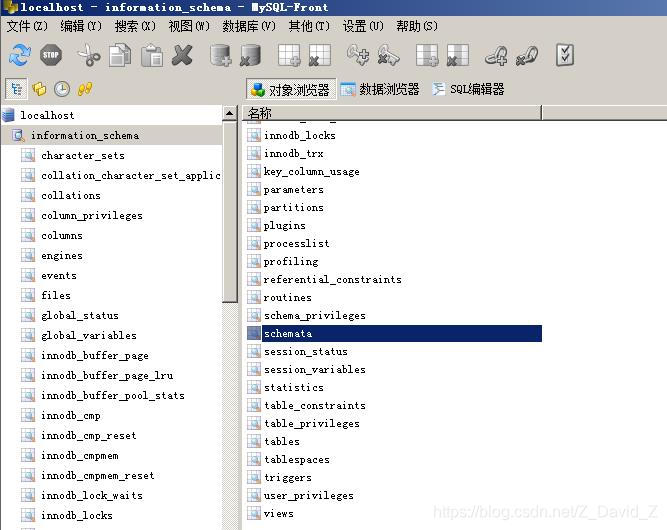Toggle the SQL builder links view button

coord(85,89)
